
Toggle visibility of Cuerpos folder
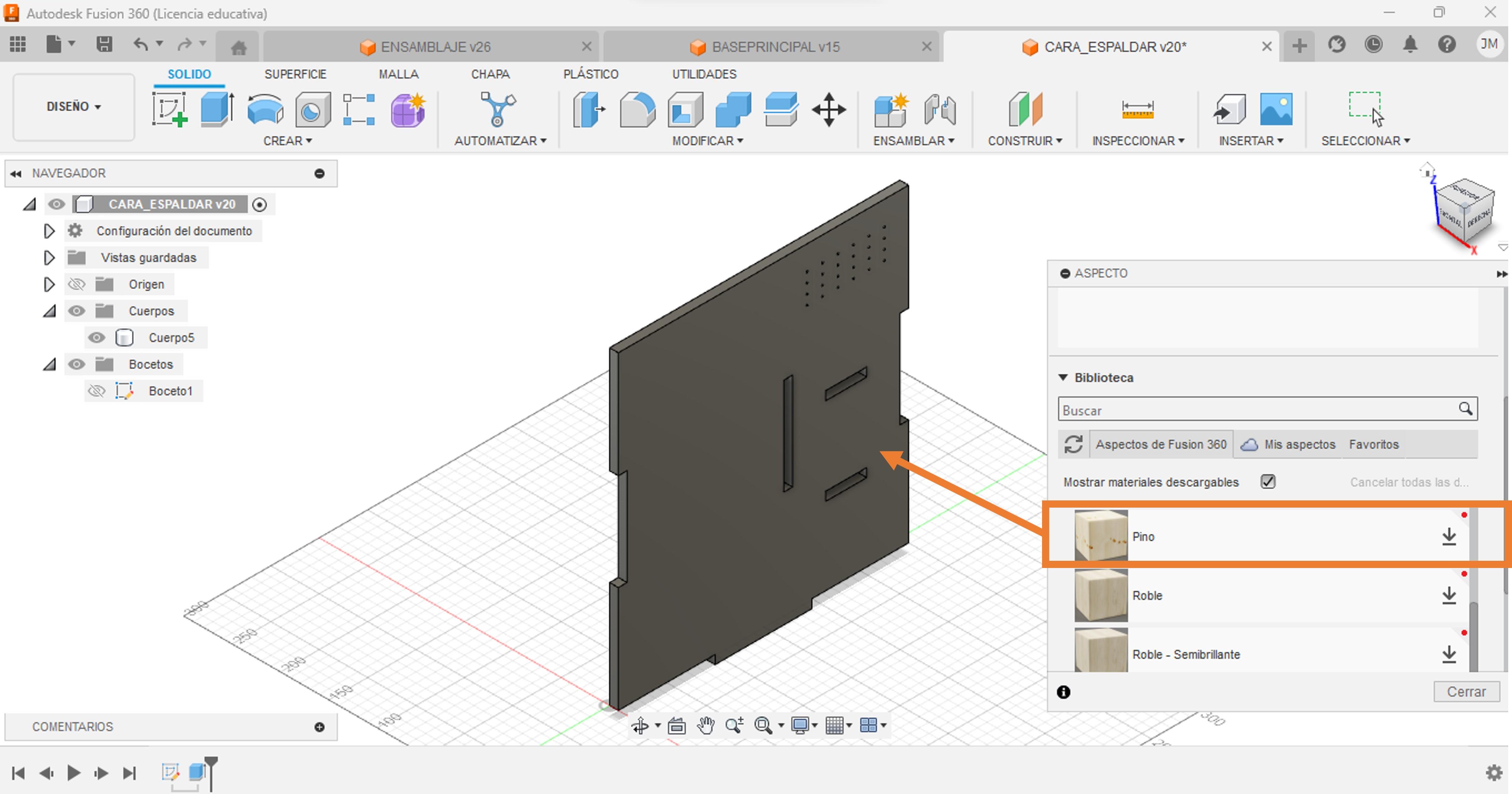[76, 311]
